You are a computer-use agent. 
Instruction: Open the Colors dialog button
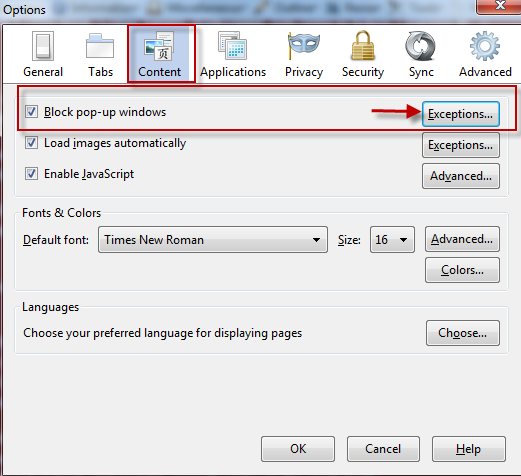pyautogui.click(x=462, y=270)
